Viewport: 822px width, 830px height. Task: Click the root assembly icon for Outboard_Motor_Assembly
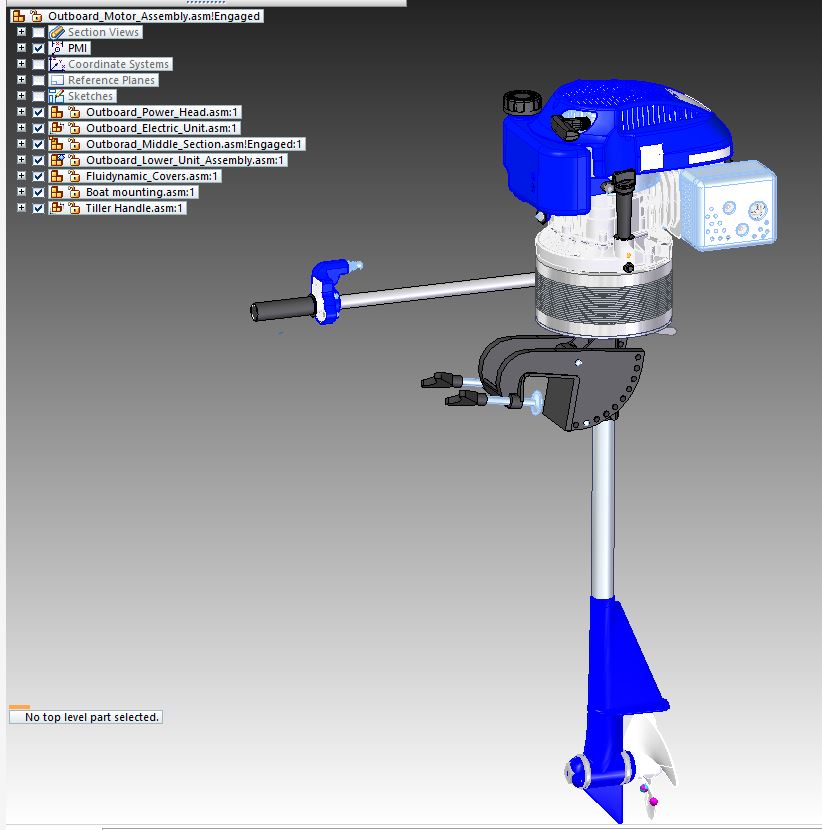[x=18, y=16]
